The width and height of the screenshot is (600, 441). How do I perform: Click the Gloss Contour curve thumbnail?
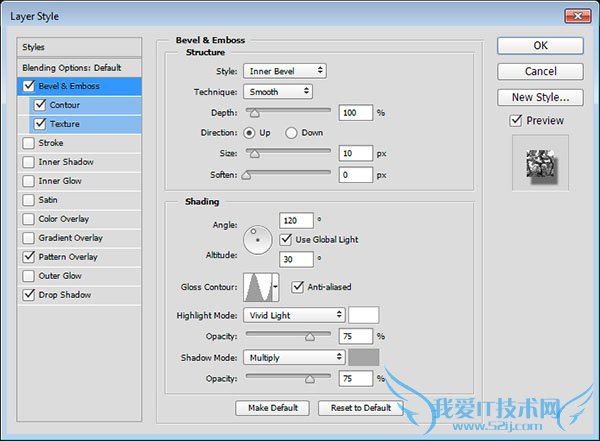click(258, 287)
